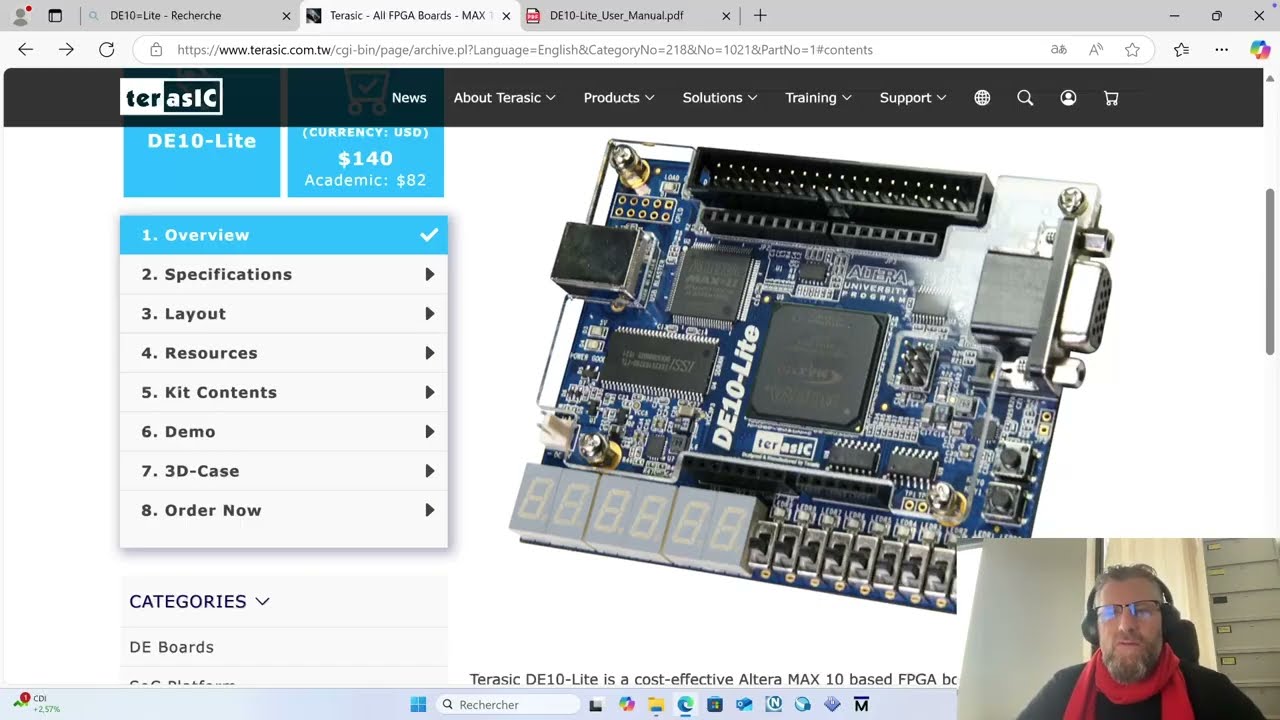Open Microsoft Store from taskbar
Image resolution: width=1280 pixels, height=720 pixels.
click(x=714, y=704)
